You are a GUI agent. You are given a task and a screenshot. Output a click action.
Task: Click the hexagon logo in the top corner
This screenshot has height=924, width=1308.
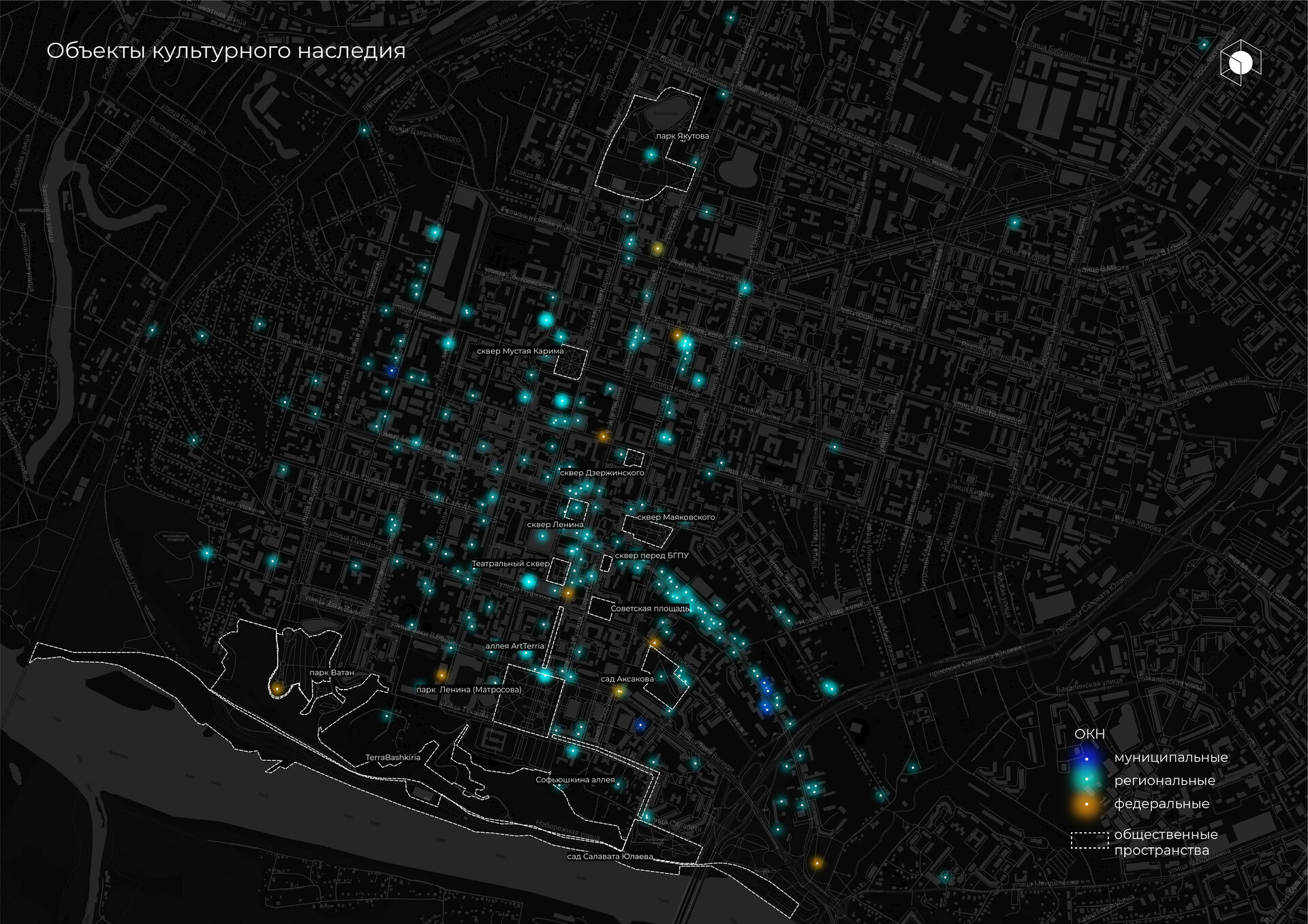pyautogui.click(x=1240, y=63)
